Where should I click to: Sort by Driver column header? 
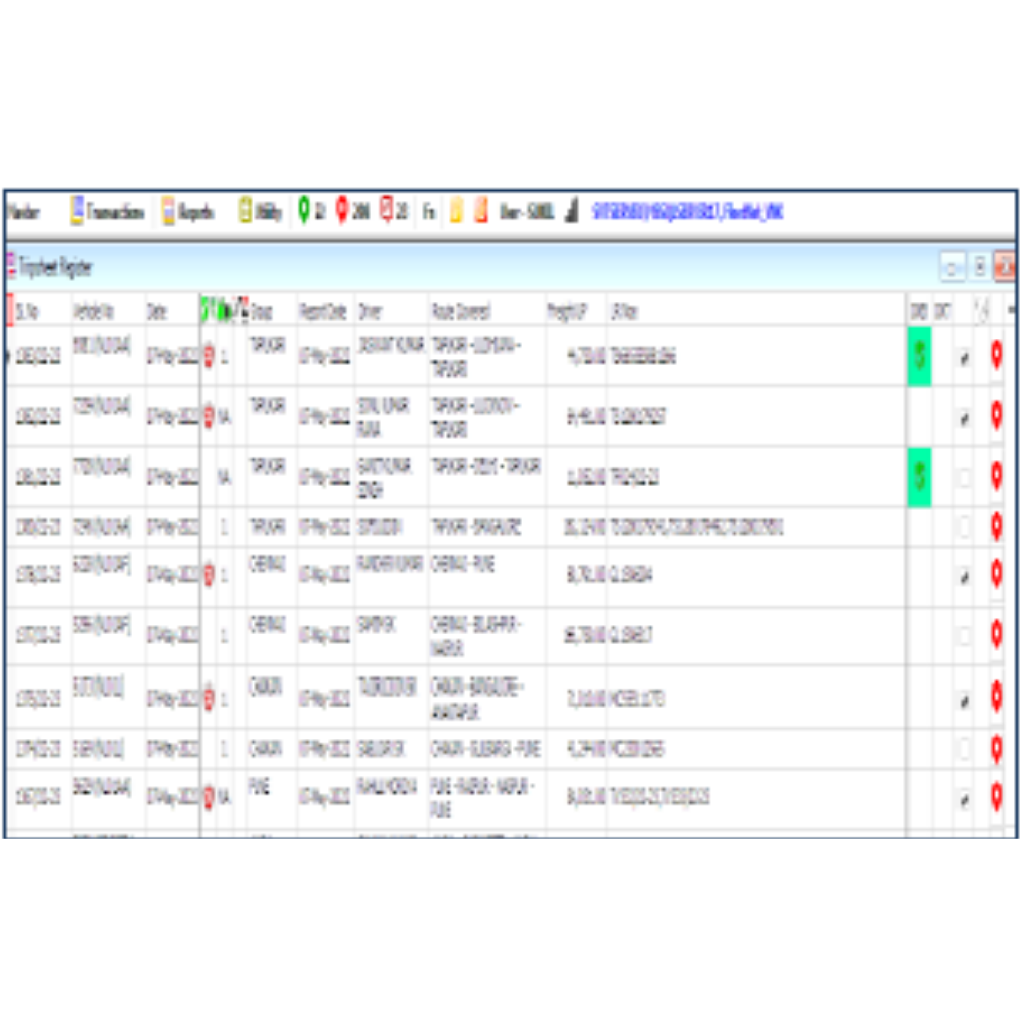click(370, 312)
